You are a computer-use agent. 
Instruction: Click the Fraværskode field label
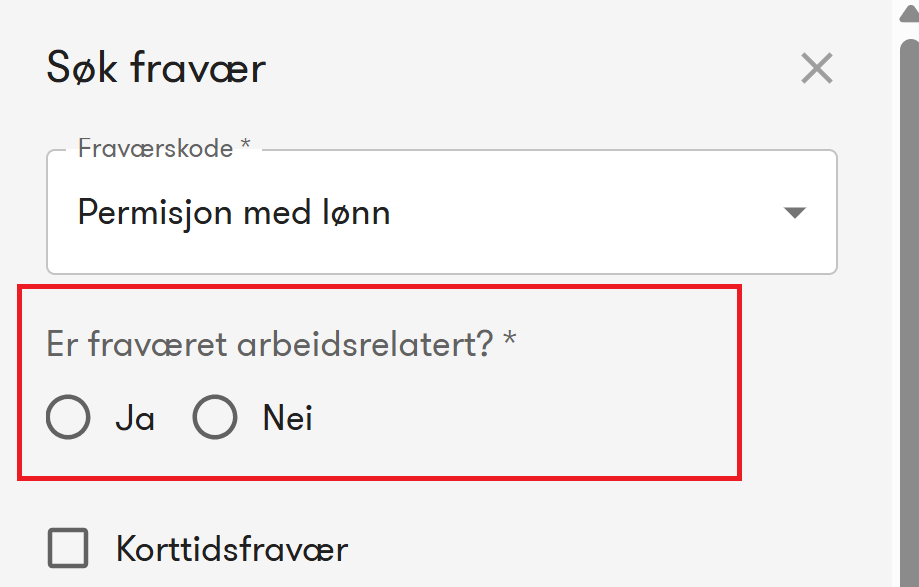155,149
